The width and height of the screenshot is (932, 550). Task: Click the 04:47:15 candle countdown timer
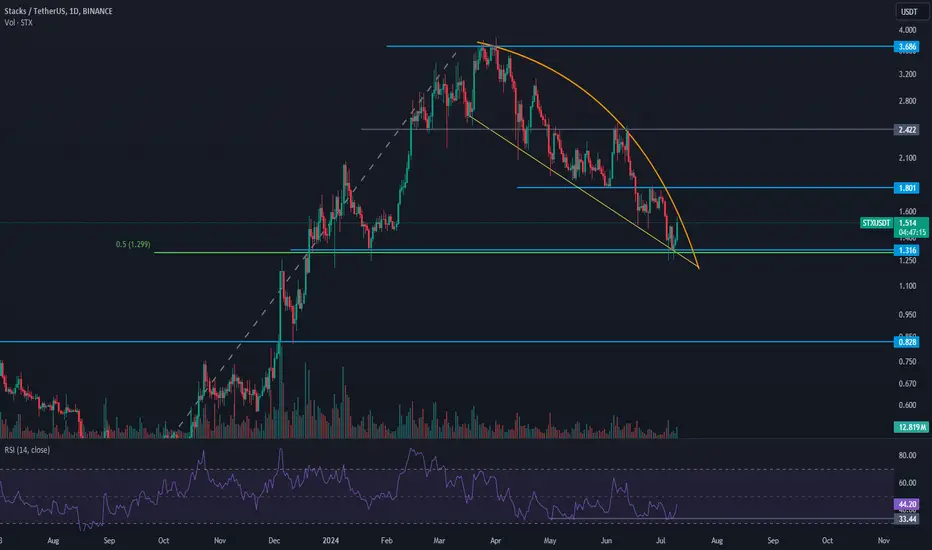pos(912,232)
